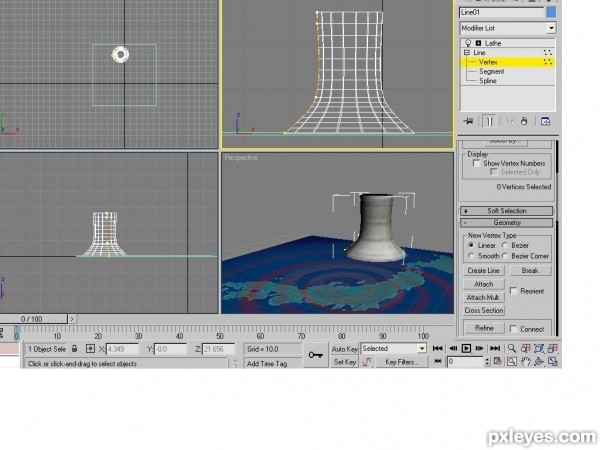Image resolution: width=600 pixels, height=450 pixels.
Task: Click the Pin Stack icon
Action: tap(468, 121)
